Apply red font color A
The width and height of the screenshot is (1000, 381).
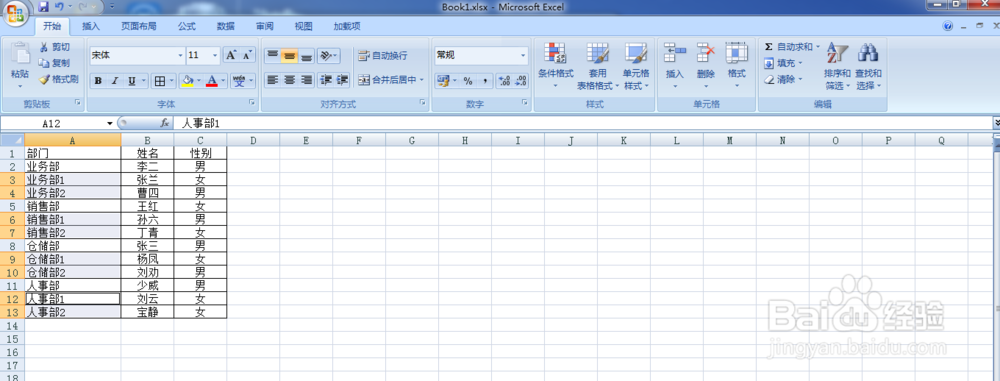click(212, 81)
